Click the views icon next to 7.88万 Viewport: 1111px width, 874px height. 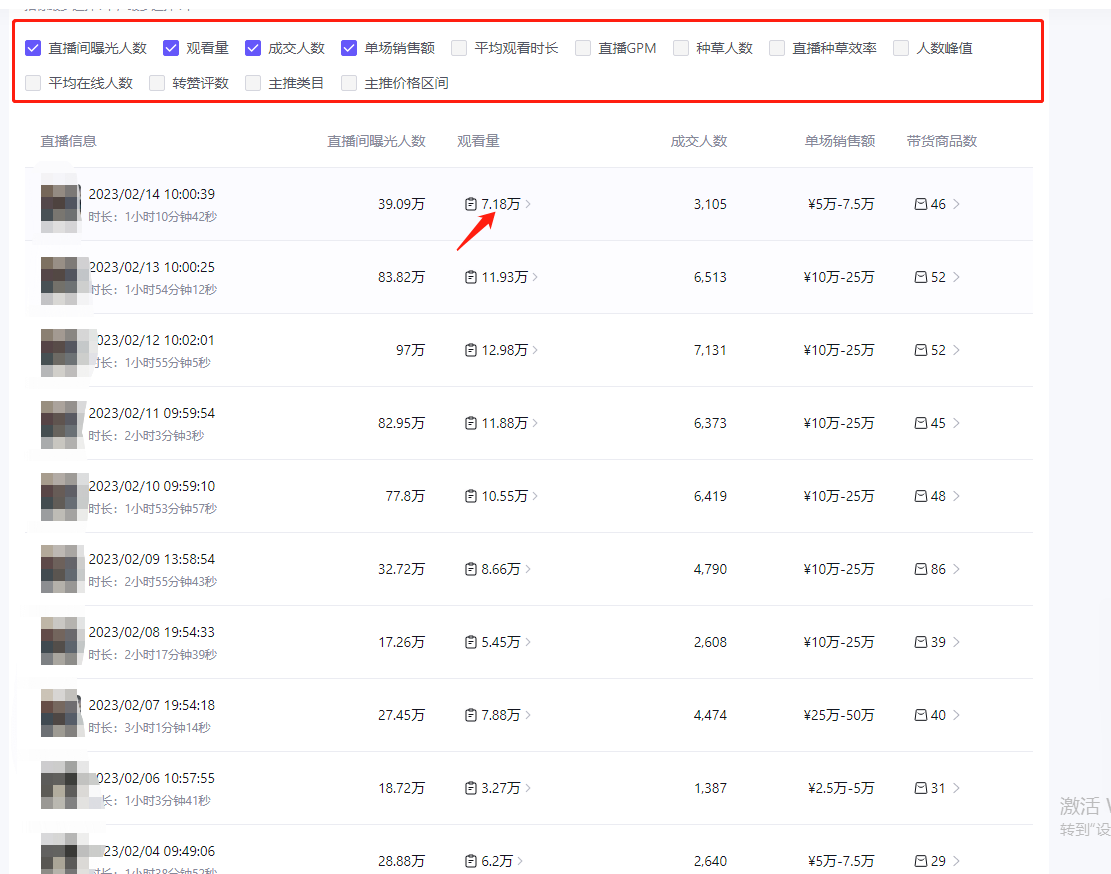point(470,715)
